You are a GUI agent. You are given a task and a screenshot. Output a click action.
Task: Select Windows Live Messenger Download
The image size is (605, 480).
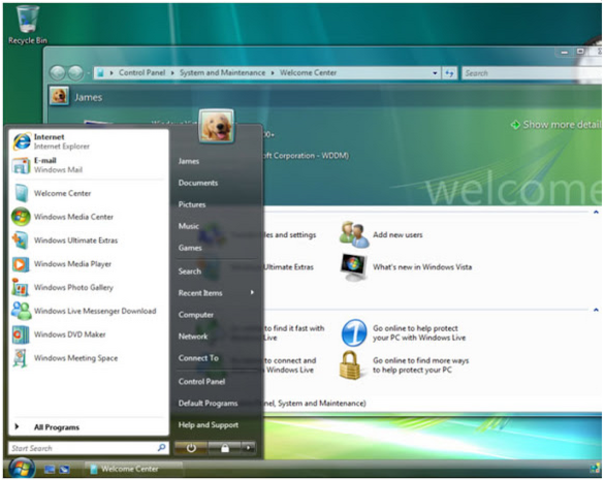pyautogui.click(x=89, y=311)
